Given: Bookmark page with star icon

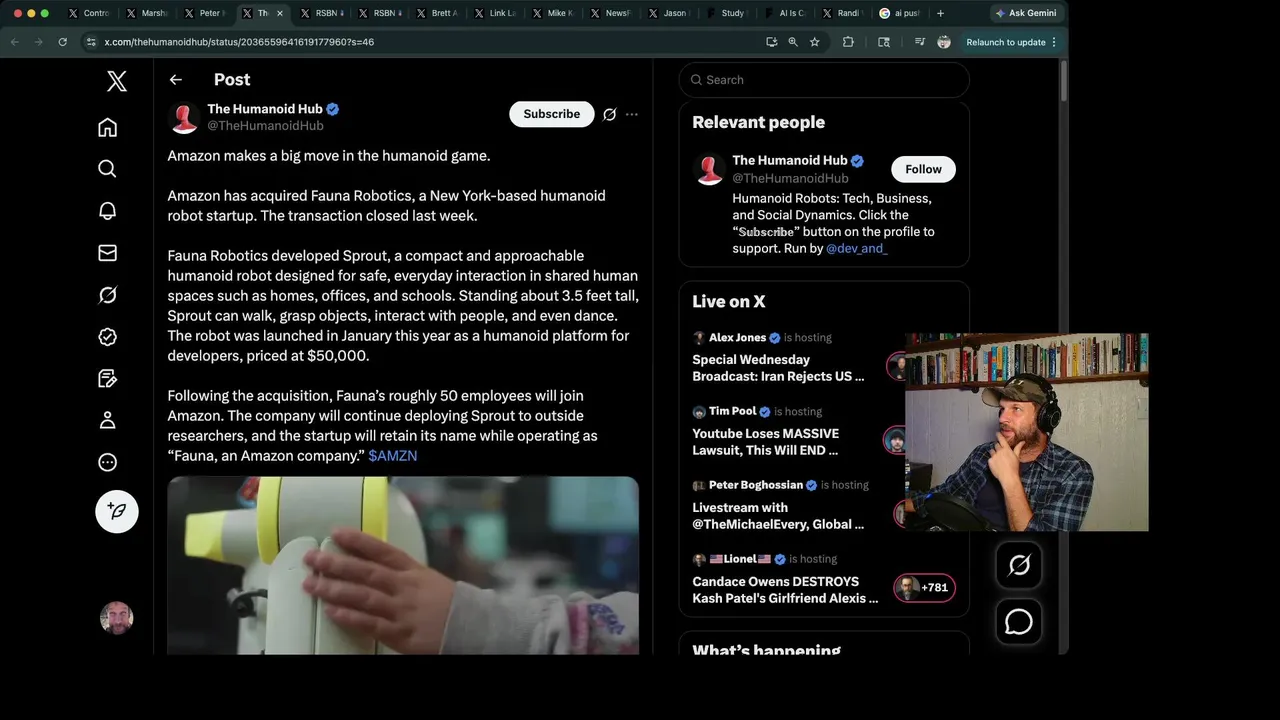Looking at the screenshot, I should [x=815, y=42].
